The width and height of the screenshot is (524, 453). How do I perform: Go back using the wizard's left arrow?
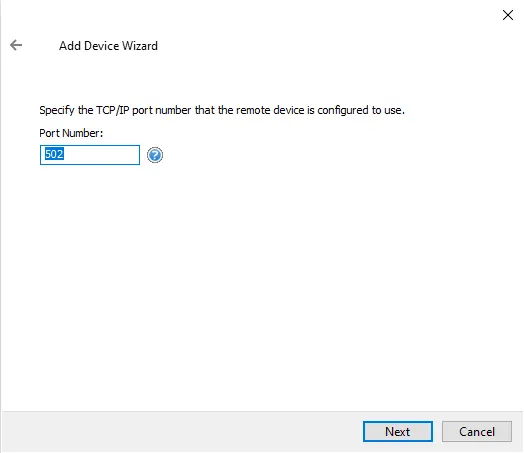tap(16, 45)
